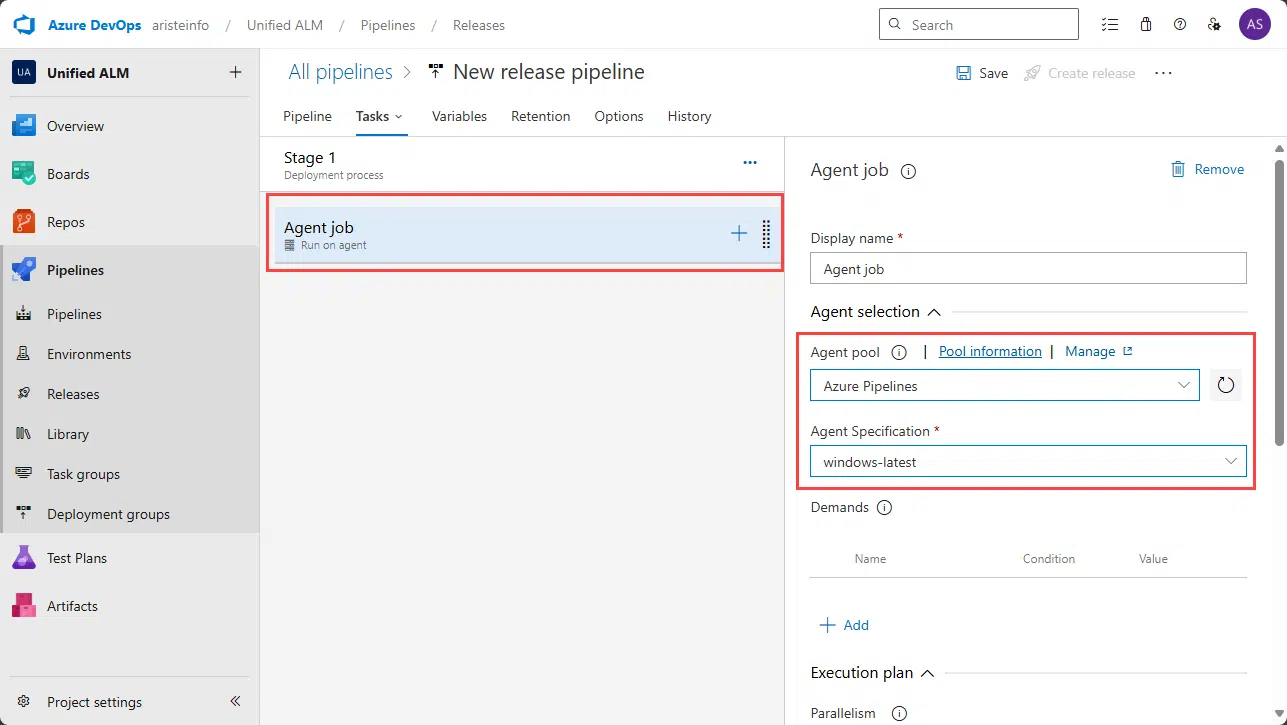Open user settings icon in header

click(1214, 25)
